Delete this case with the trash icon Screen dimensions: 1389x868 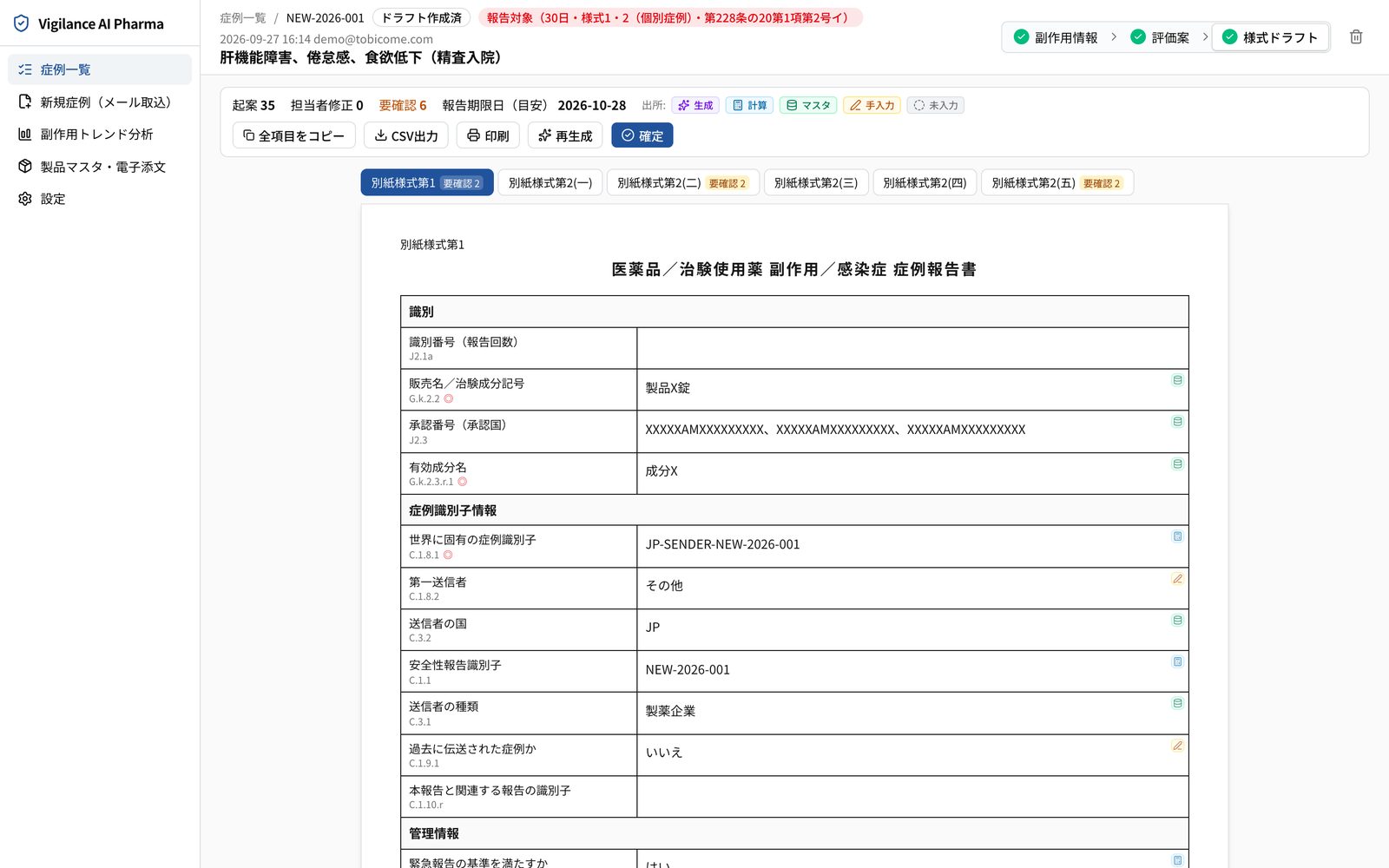pos(1356,36)
